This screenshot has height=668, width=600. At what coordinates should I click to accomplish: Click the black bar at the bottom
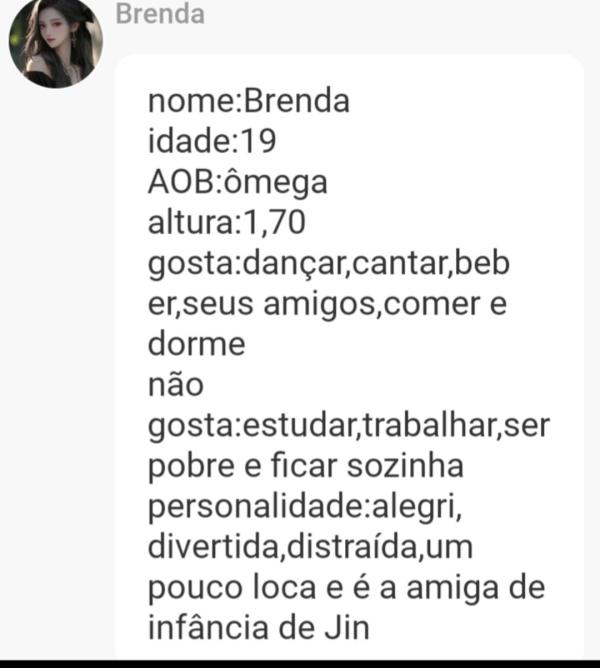coord(300,664)
